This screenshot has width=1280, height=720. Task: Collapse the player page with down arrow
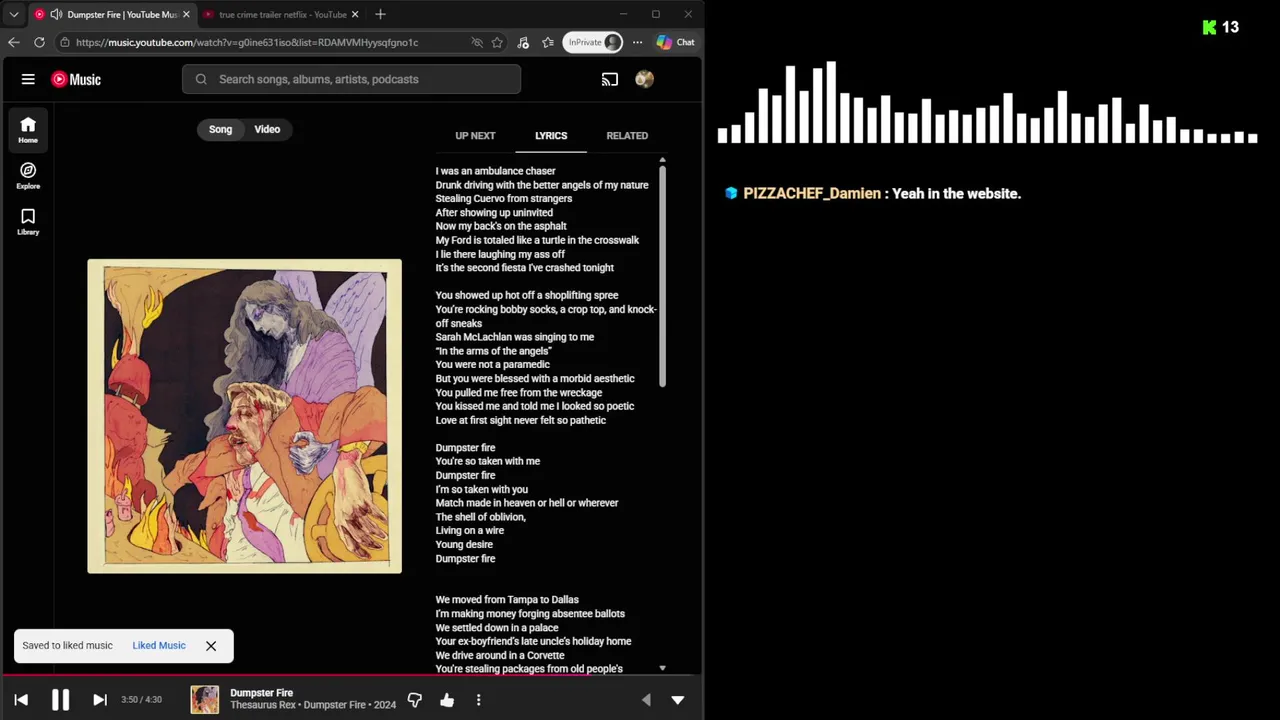[x=678, y=700]
